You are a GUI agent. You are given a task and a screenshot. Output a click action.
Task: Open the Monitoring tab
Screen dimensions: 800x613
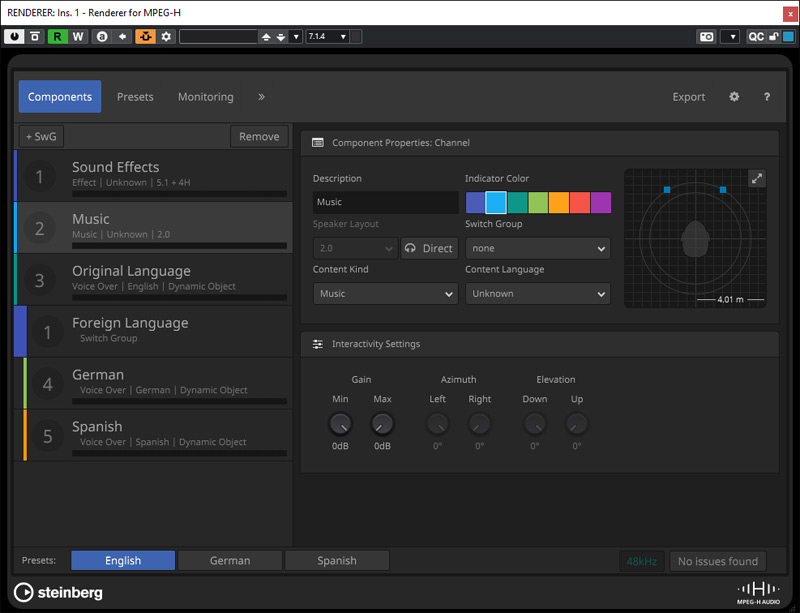[205, 97]
